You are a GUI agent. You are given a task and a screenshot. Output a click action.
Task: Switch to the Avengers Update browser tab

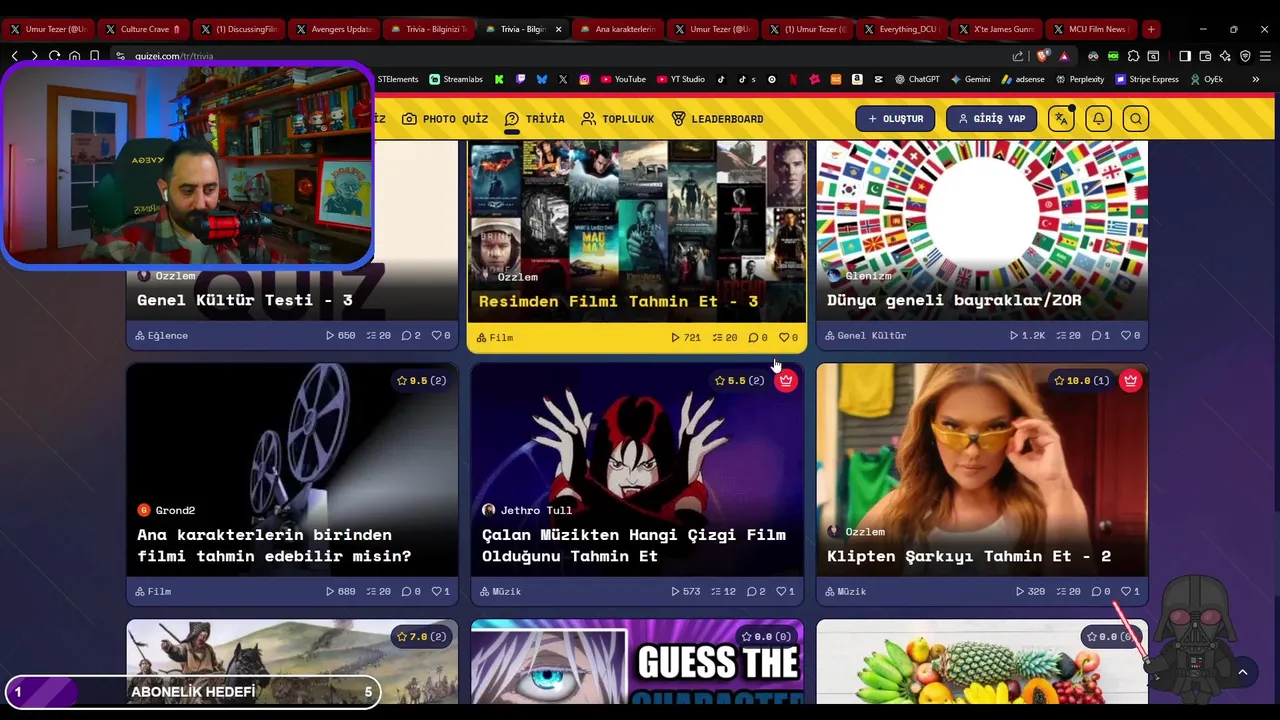(334, 29)
